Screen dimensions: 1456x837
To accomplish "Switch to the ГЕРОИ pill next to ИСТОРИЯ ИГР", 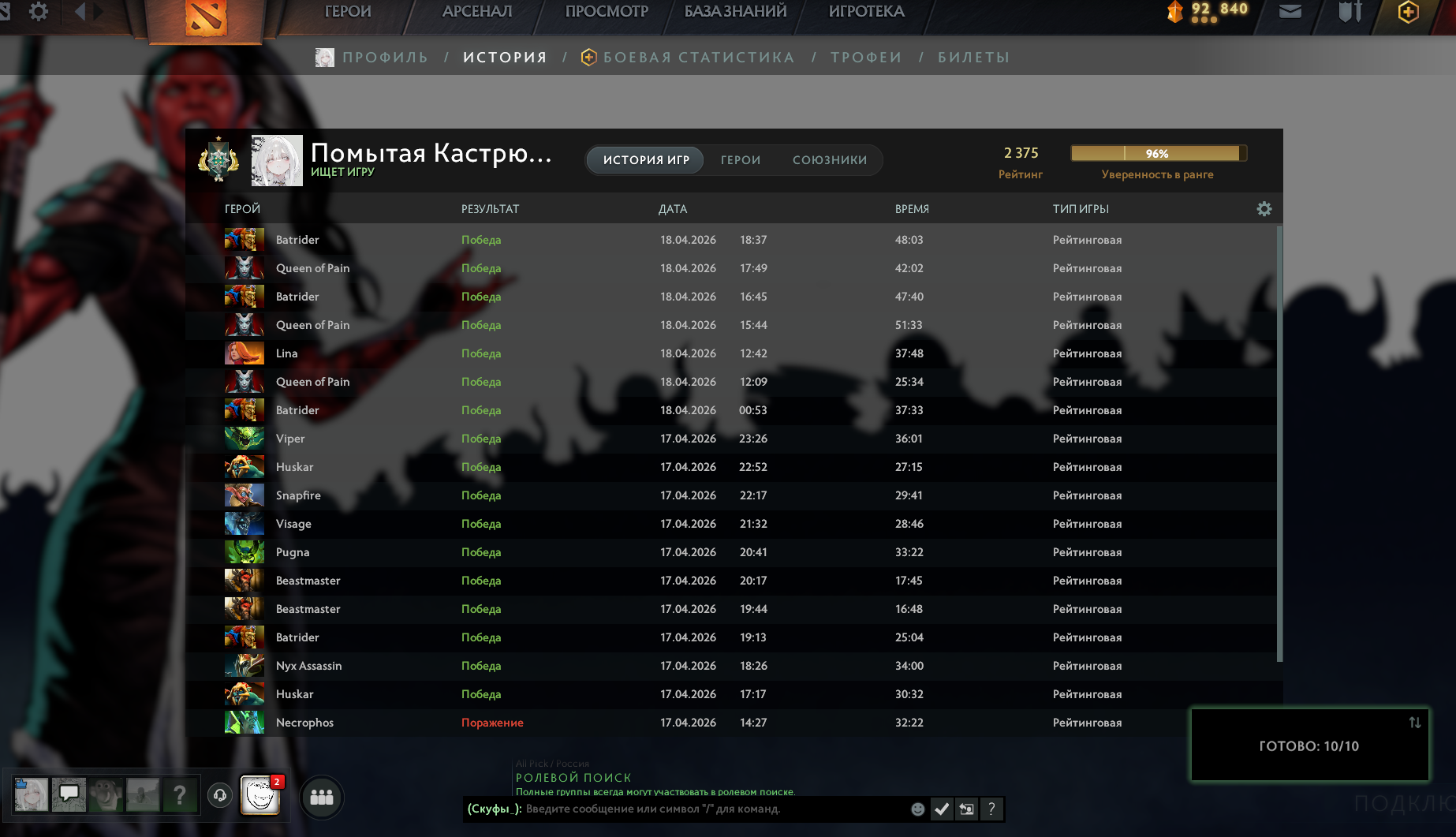I will click(741, 160).
